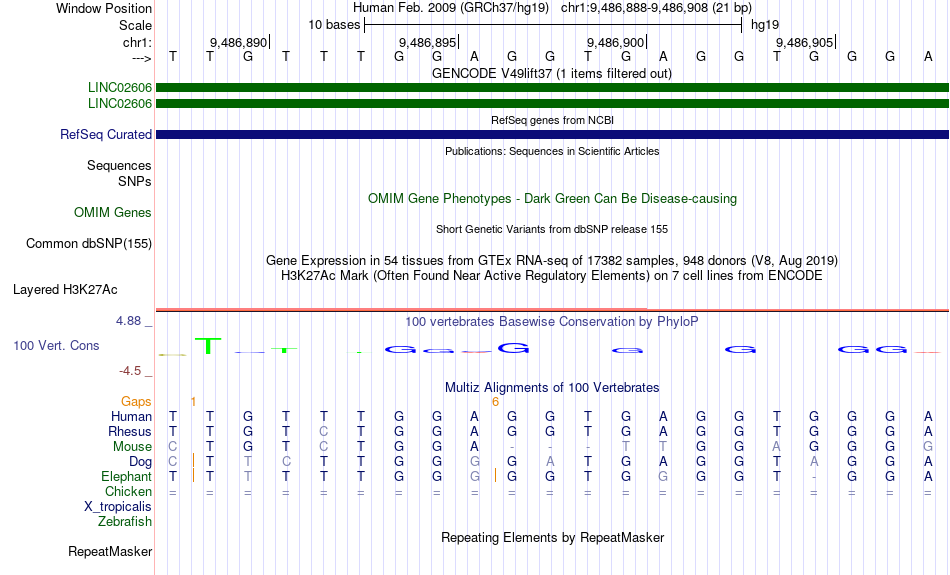Click the OMIM Genes track label

(x=113, y=213)
